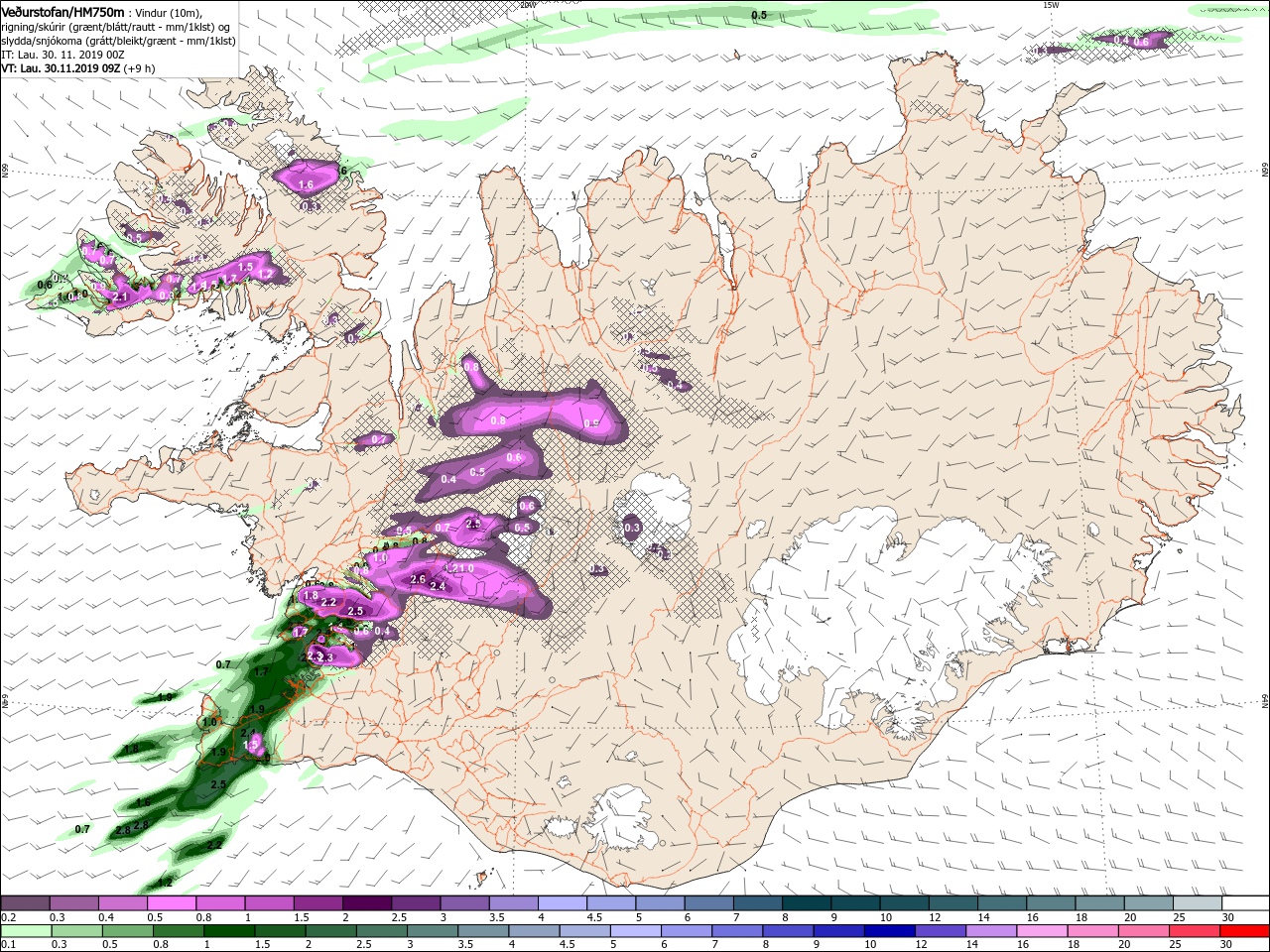Pick the snow legend swatch between 0.3 and 0.4

(73, 903)
